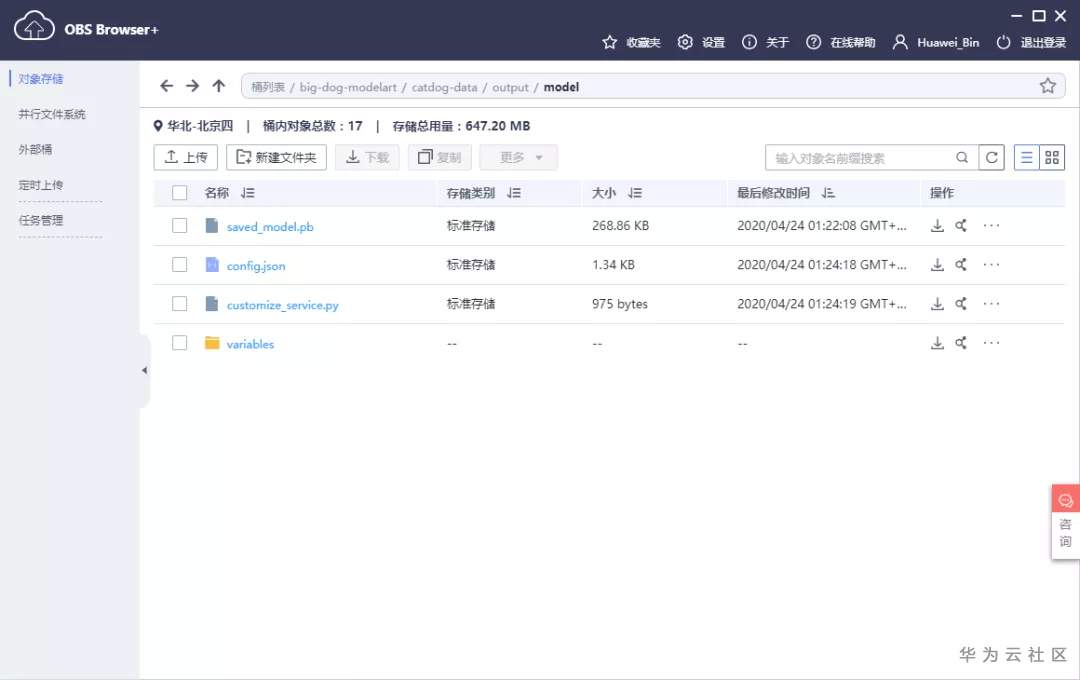This screenshot has width=1080, height=680.
Task: Switch to grid view
Action: [1052, 158]
